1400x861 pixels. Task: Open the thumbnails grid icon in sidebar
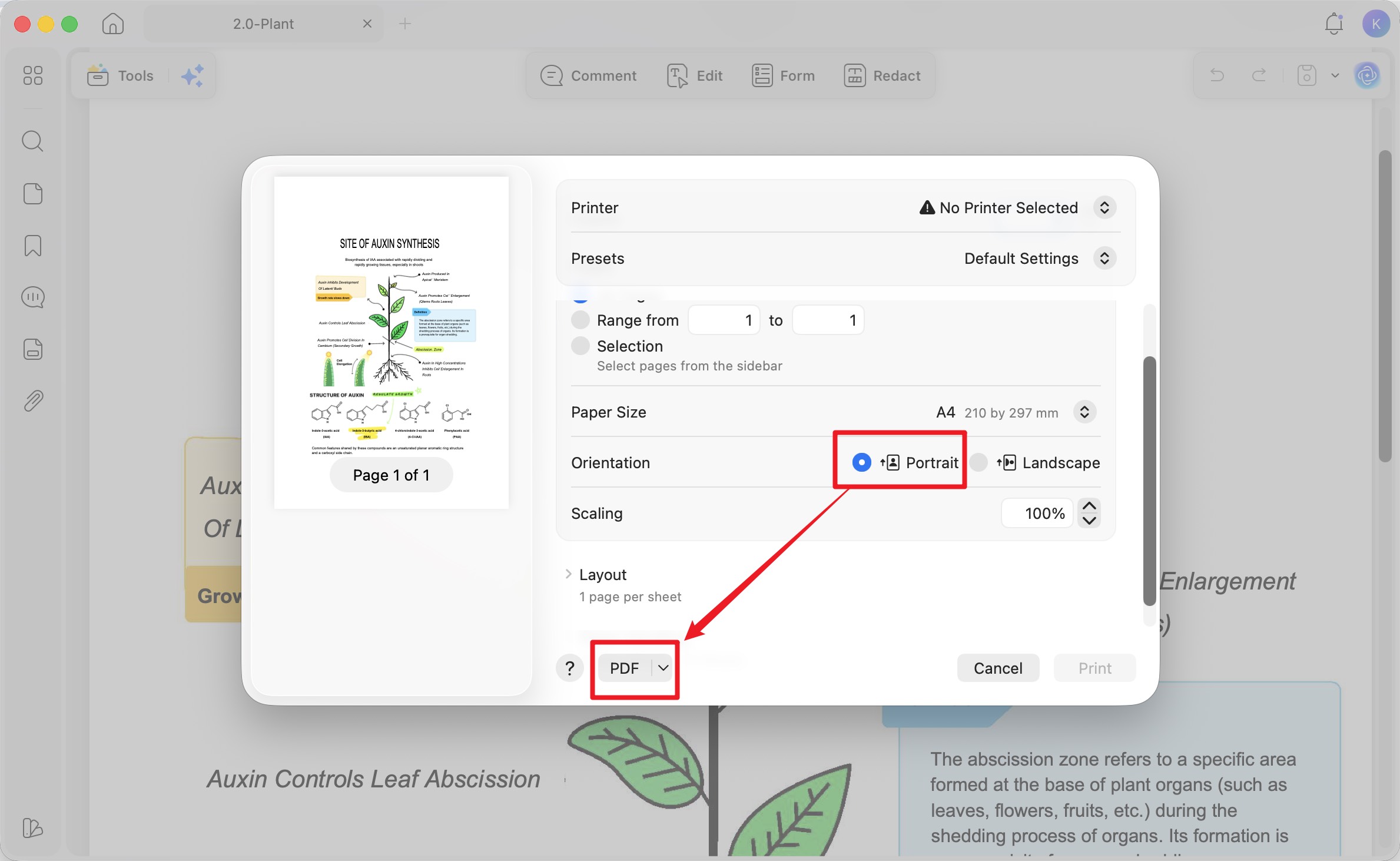click(33, 75)
